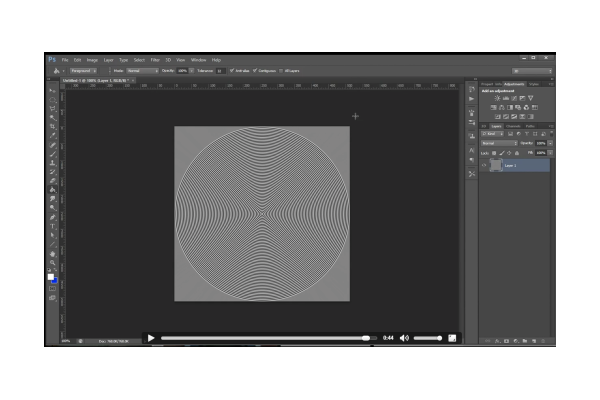Screen dimensions: 600x400
Task: Click the foreground white color swatch
Action: tap(51, 277)
